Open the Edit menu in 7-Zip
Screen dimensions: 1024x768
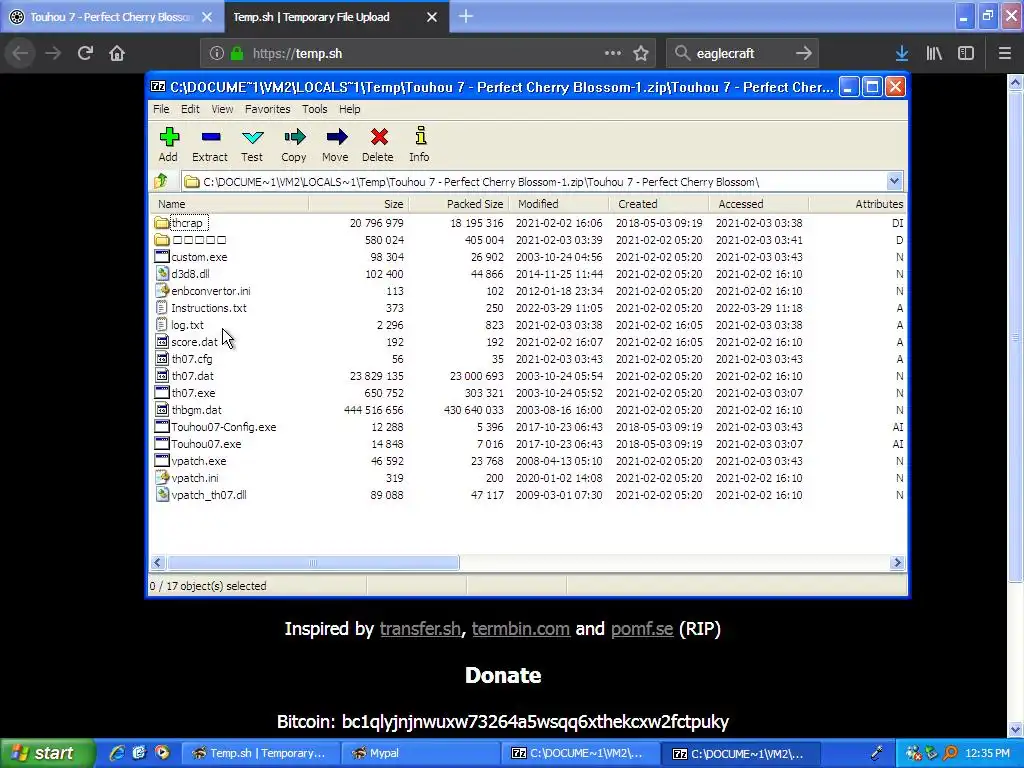click(x=190, y=109)
